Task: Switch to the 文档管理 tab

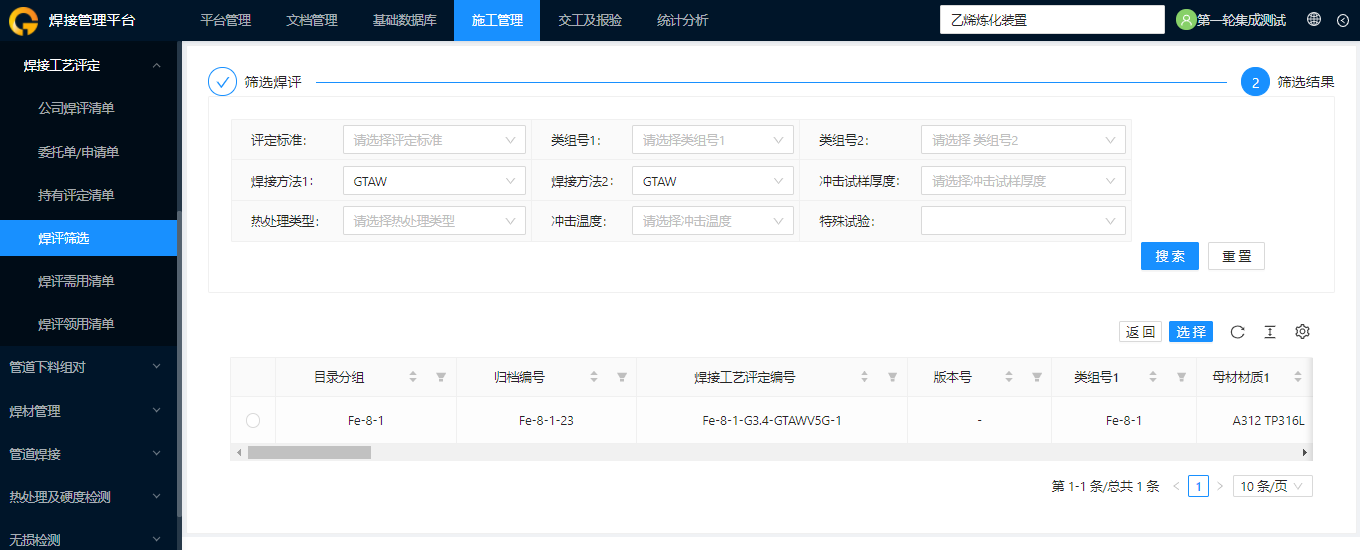Action: coord(311,20)
